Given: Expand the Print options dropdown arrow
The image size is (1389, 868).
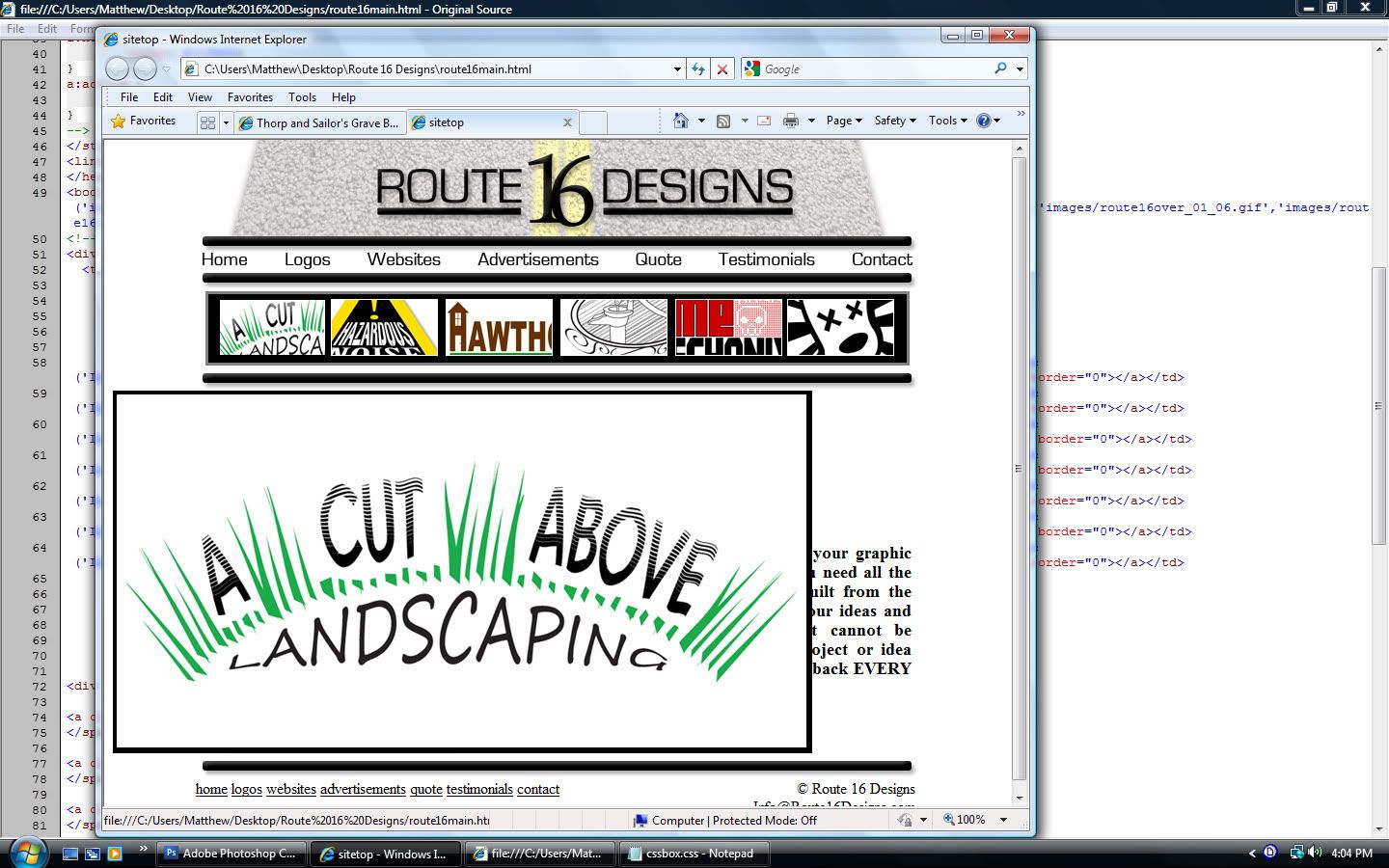Looking at the screenshot, I should click(x=811, y=122).
